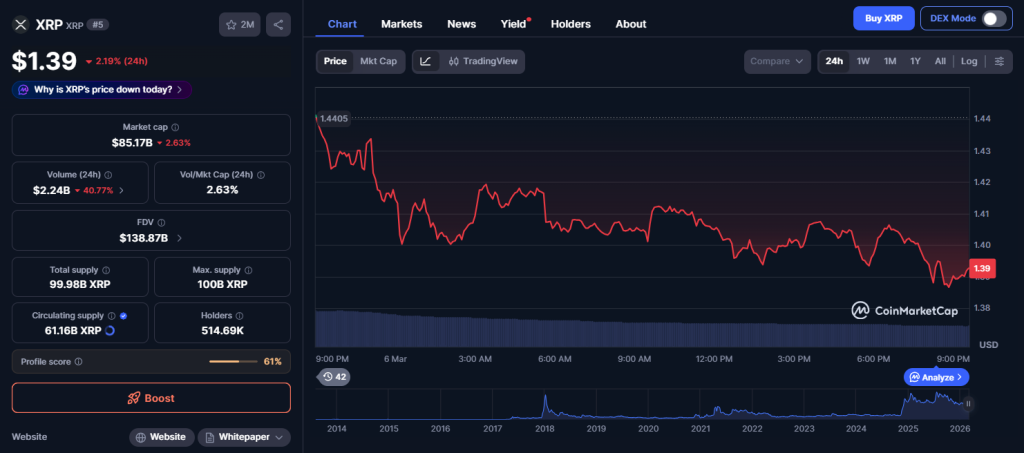
Task: Toggle Log scale on the chart
Action: click(x=969, y=61)
